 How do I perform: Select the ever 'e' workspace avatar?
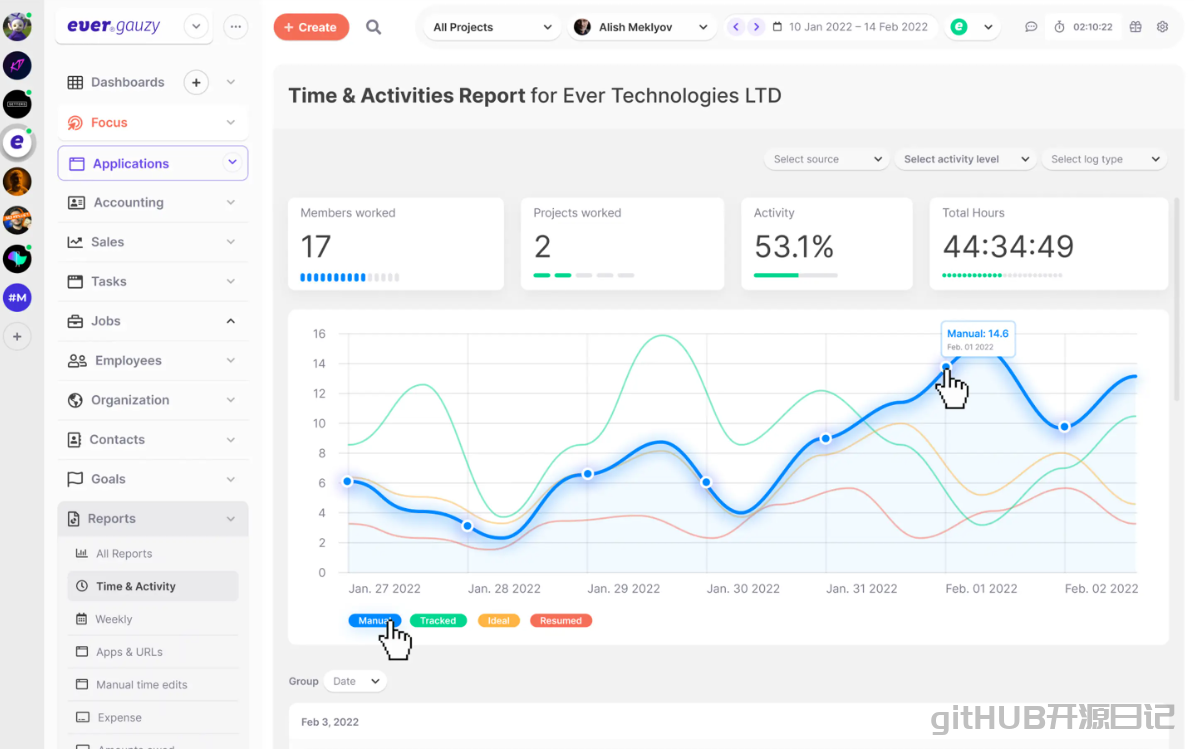click(x=17, y=142)
